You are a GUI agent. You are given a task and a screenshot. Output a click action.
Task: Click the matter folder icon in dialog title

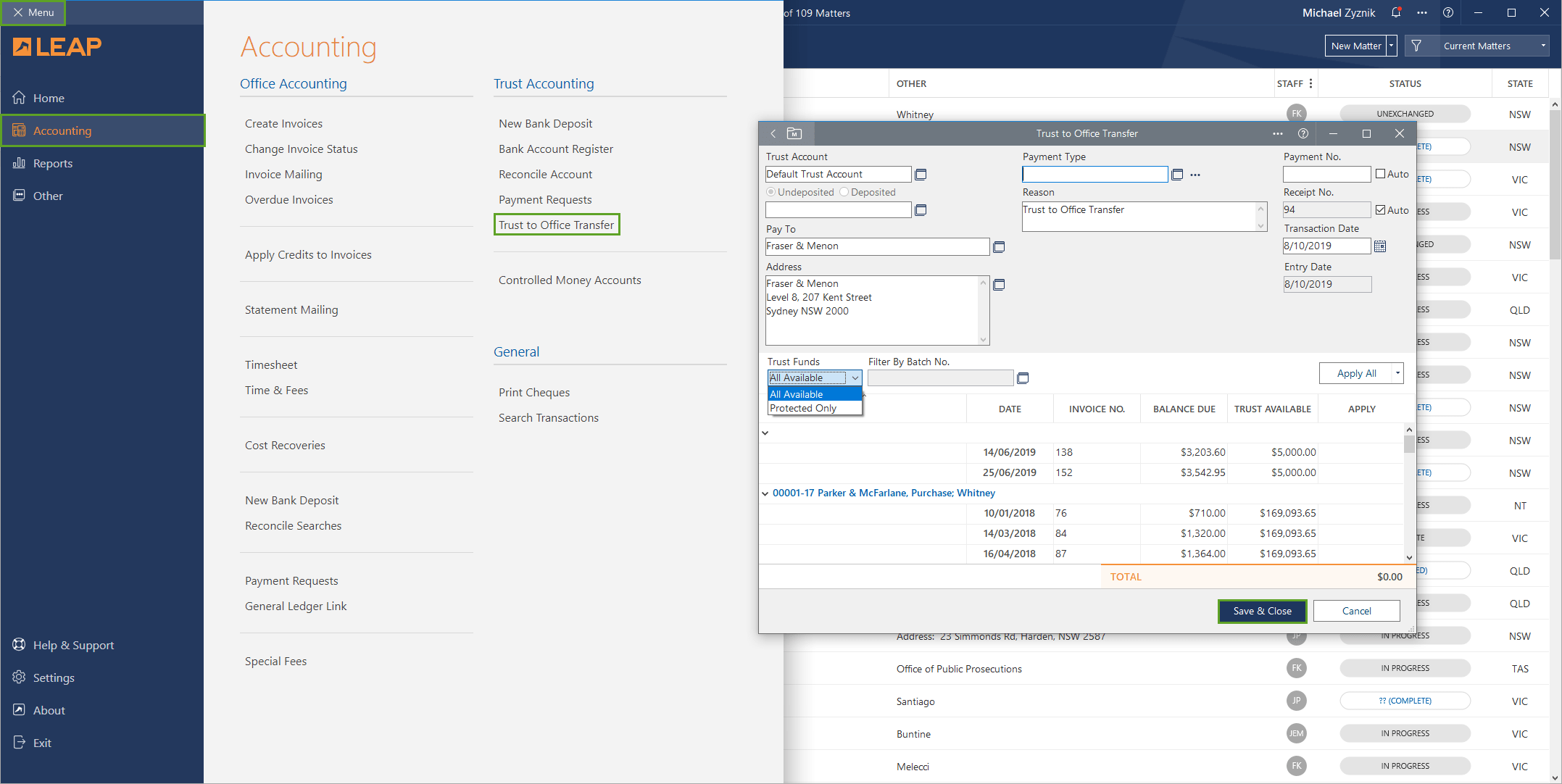[794, 133]
